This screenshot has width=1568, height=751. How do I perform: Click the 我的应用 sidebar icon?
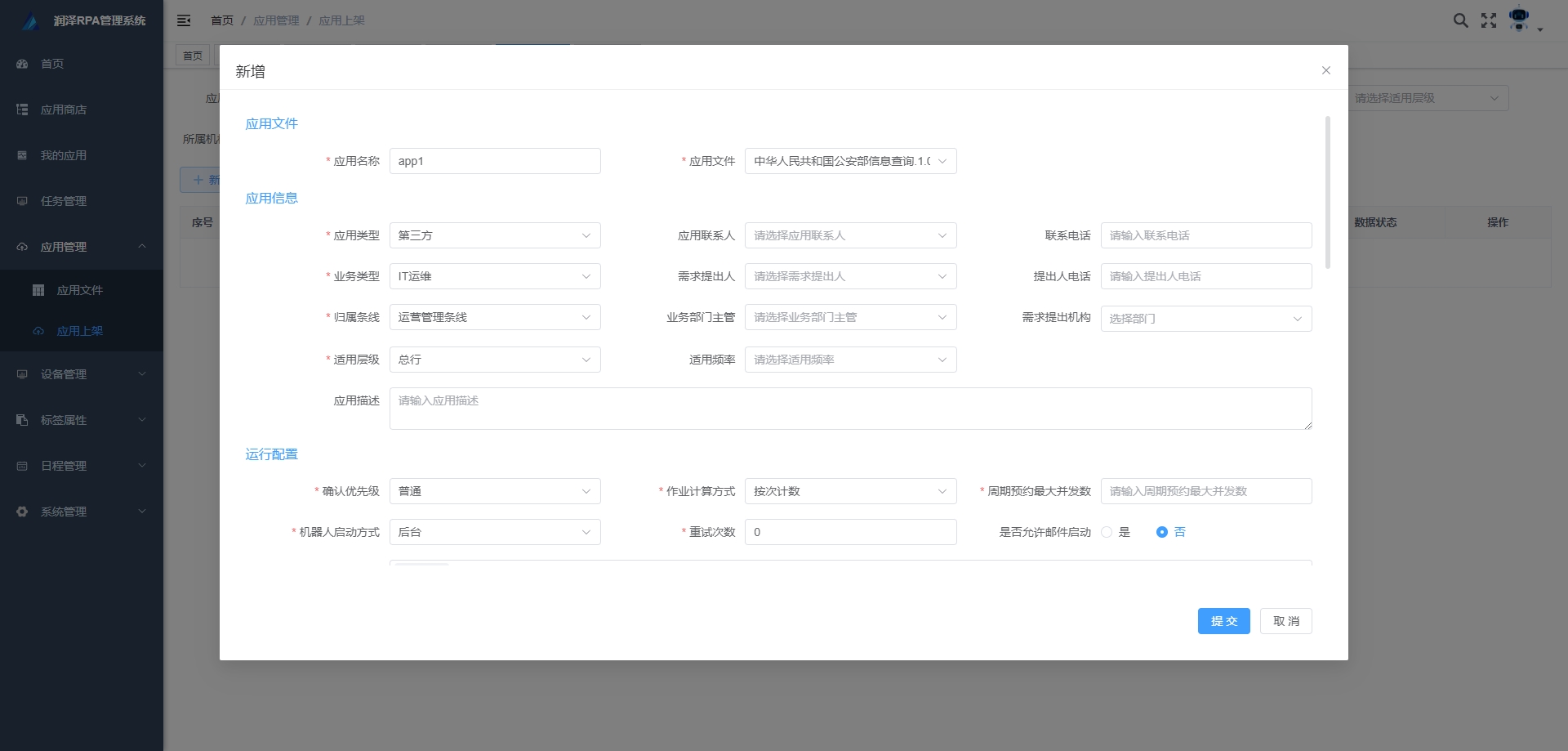point(22,155)
